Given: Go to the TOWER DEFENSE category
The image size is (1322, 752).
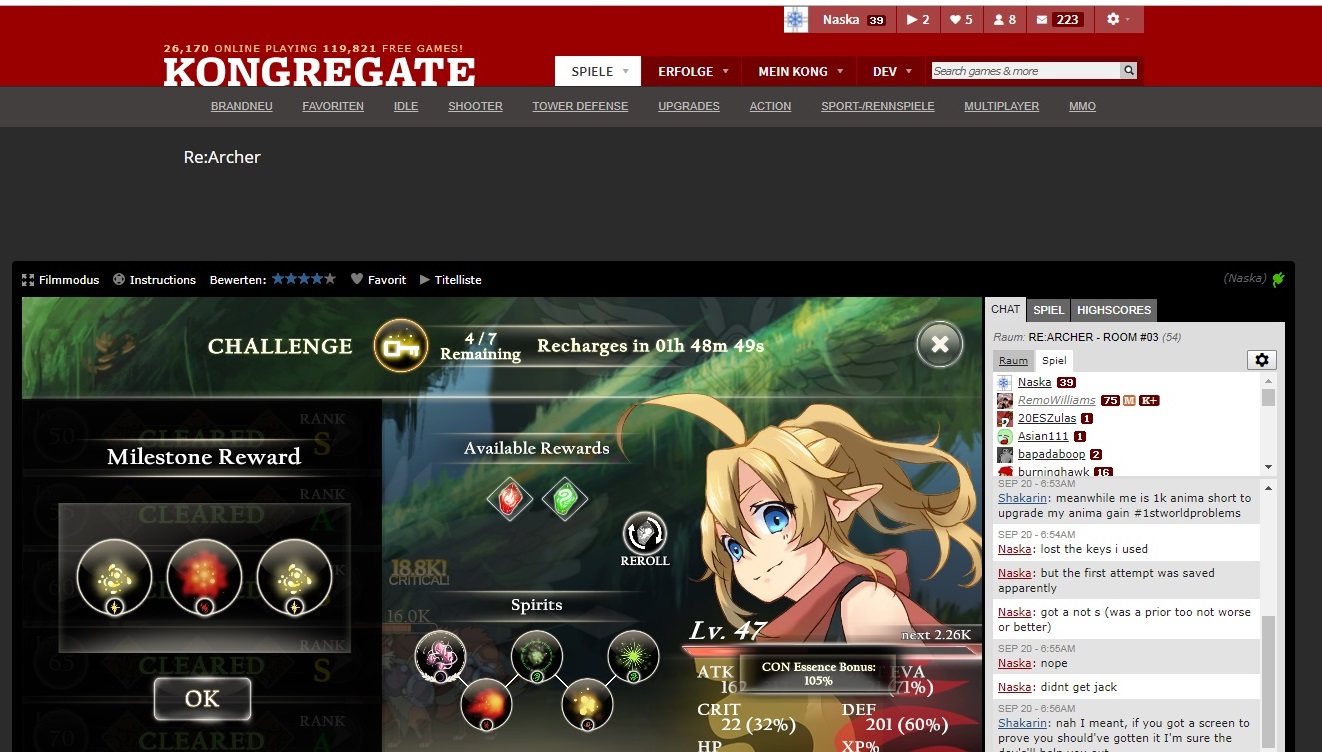Looking at the screenshot, I should click(580, 106).
